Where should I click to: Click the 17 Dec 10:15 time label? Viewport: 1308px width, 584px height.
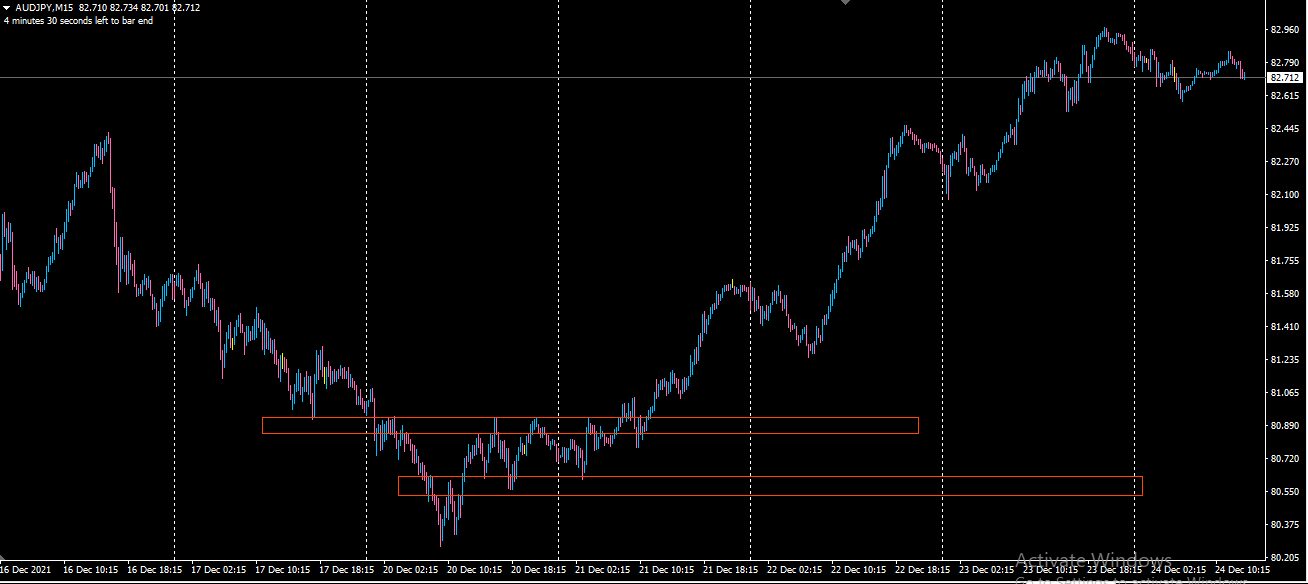283,570
